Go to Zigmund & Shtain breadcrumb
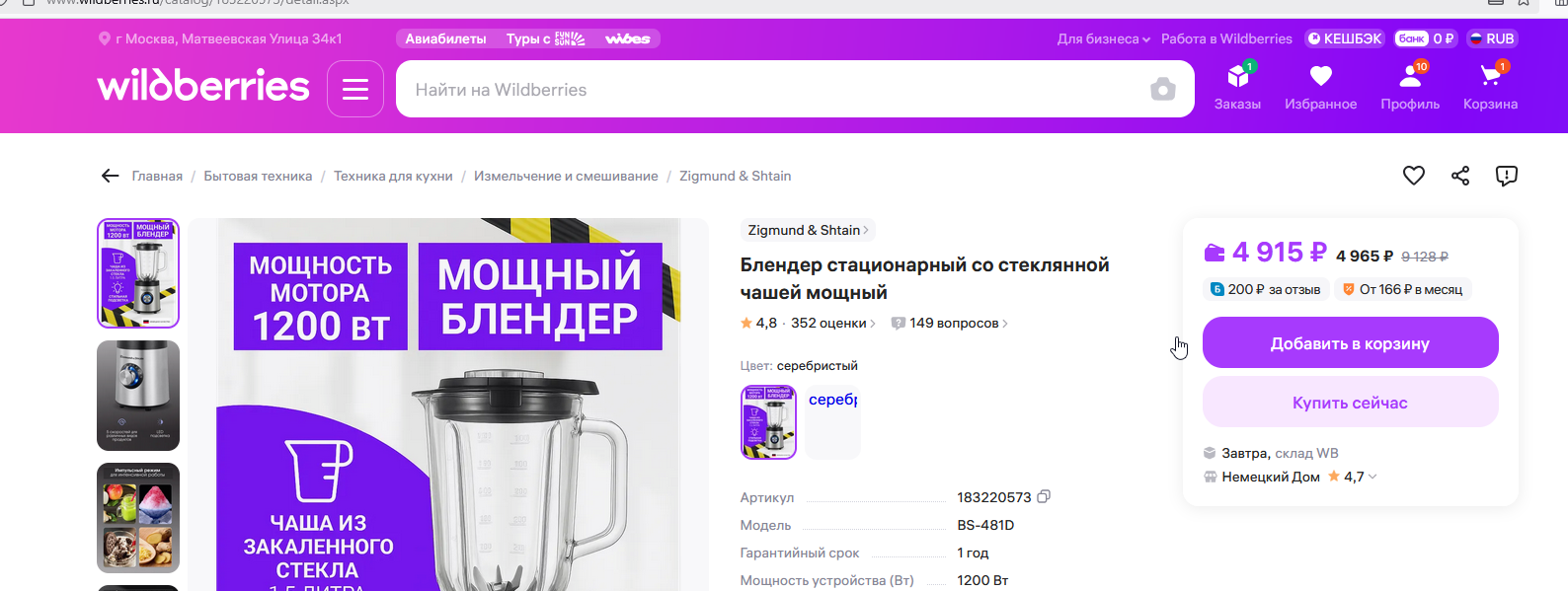The image size is (1568, 591). (735, 176)
